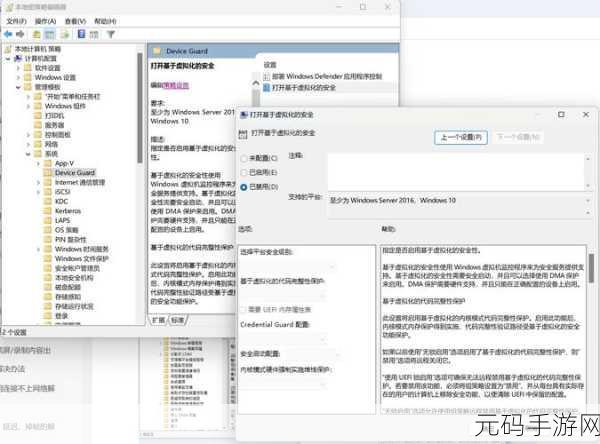Select the 未配置(C) radio button
The height and width of the screenshot is (444, 600).
click(243, 158)
